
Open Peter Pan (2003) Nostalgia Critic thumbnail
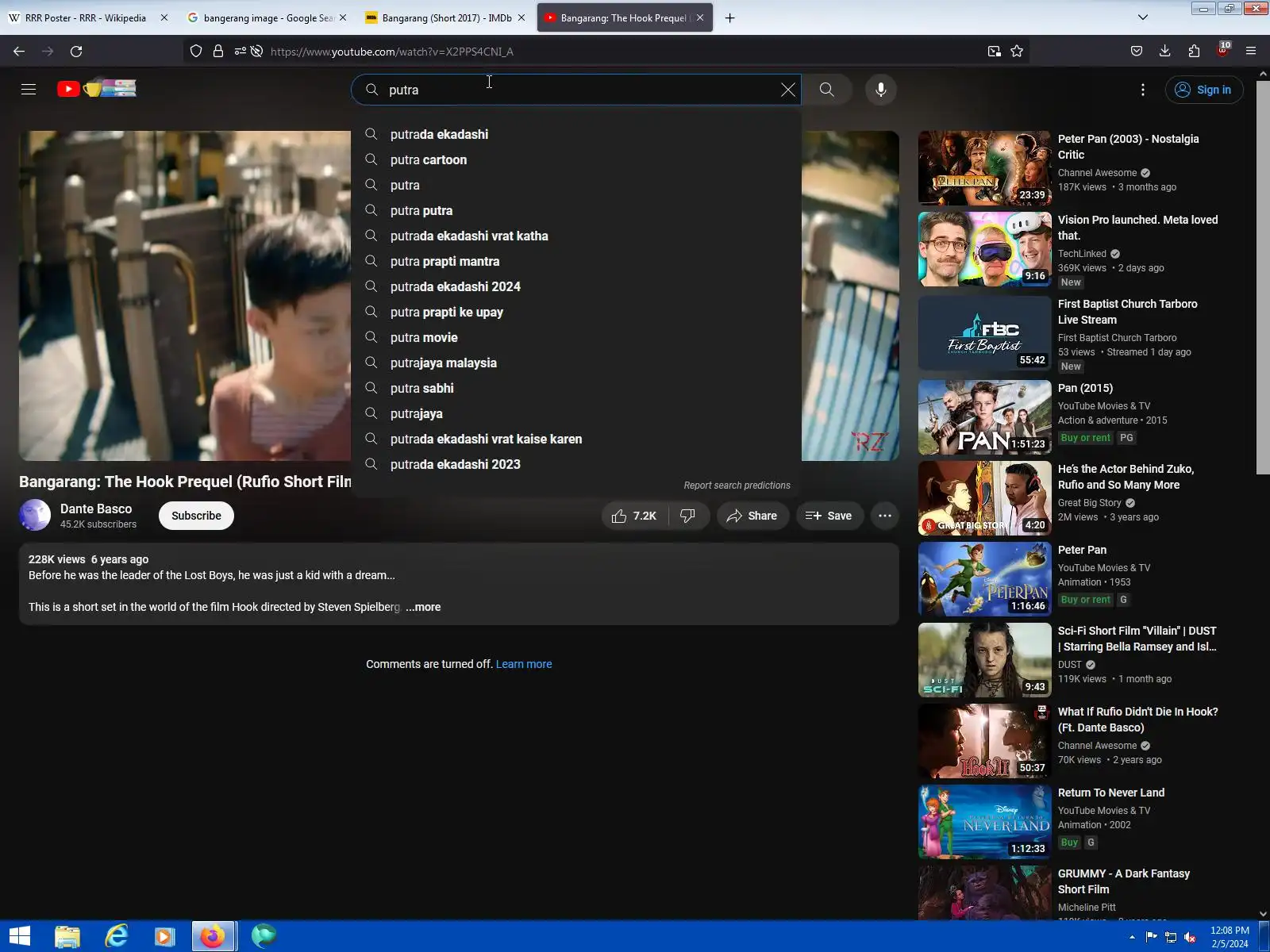pyautogui.click(x=985, y=168)
